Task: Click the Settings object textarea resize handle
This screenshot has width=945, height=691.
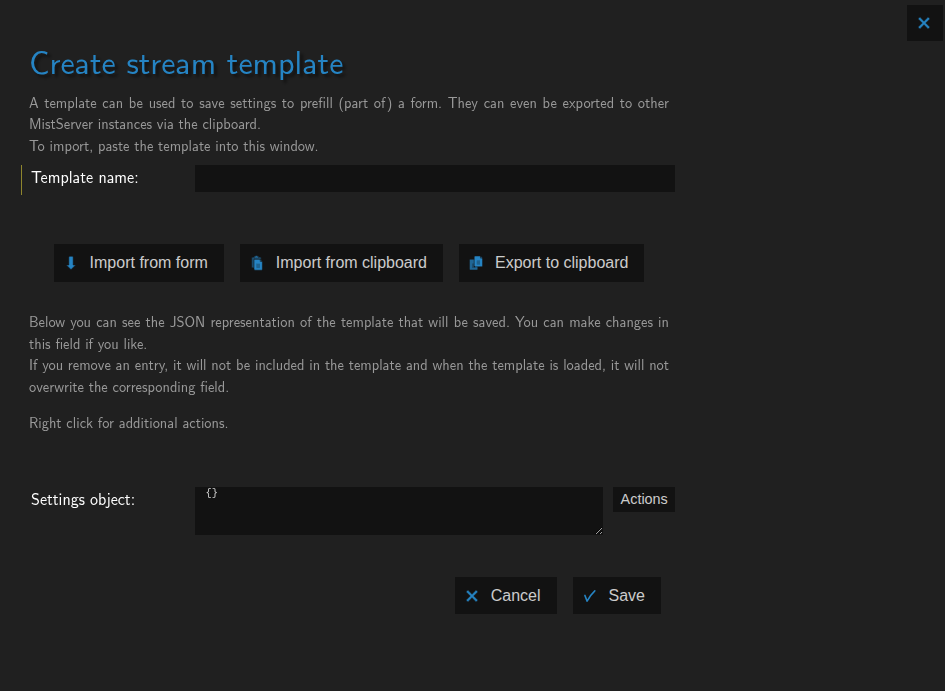Action: pos(598,531)
